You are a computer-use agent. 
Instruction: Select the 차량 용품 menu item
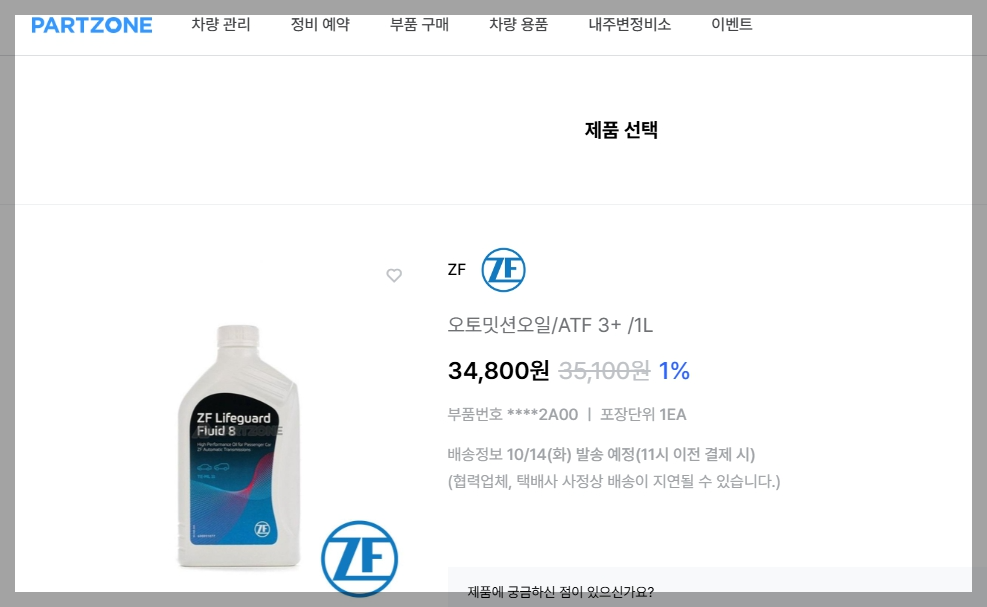pos(519,25)
